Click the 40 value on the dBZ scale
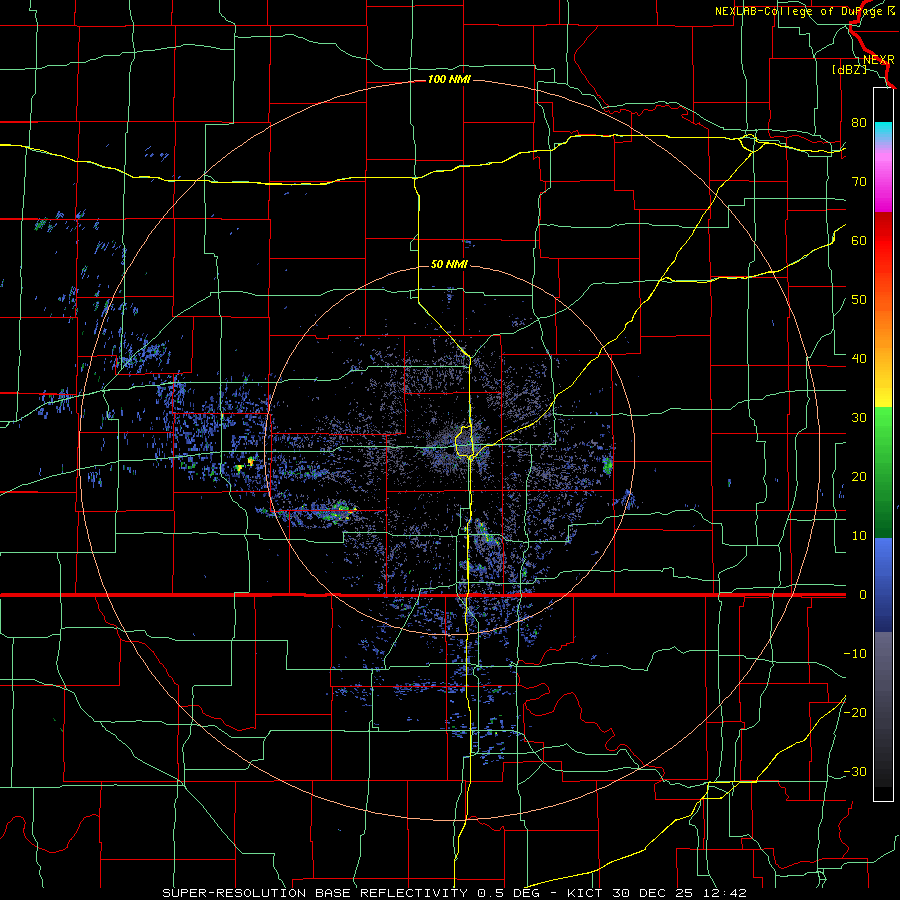 [x=859, y=358]
